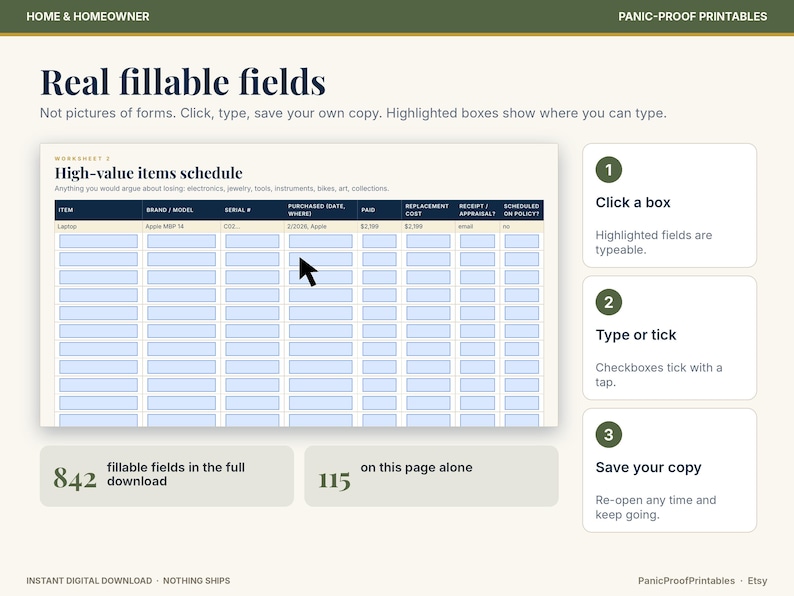The width and height of the screenshot is (794, 596).
Task: Click the 'PanicProofPrintables' footer text
Action: [x=686, y=581]
